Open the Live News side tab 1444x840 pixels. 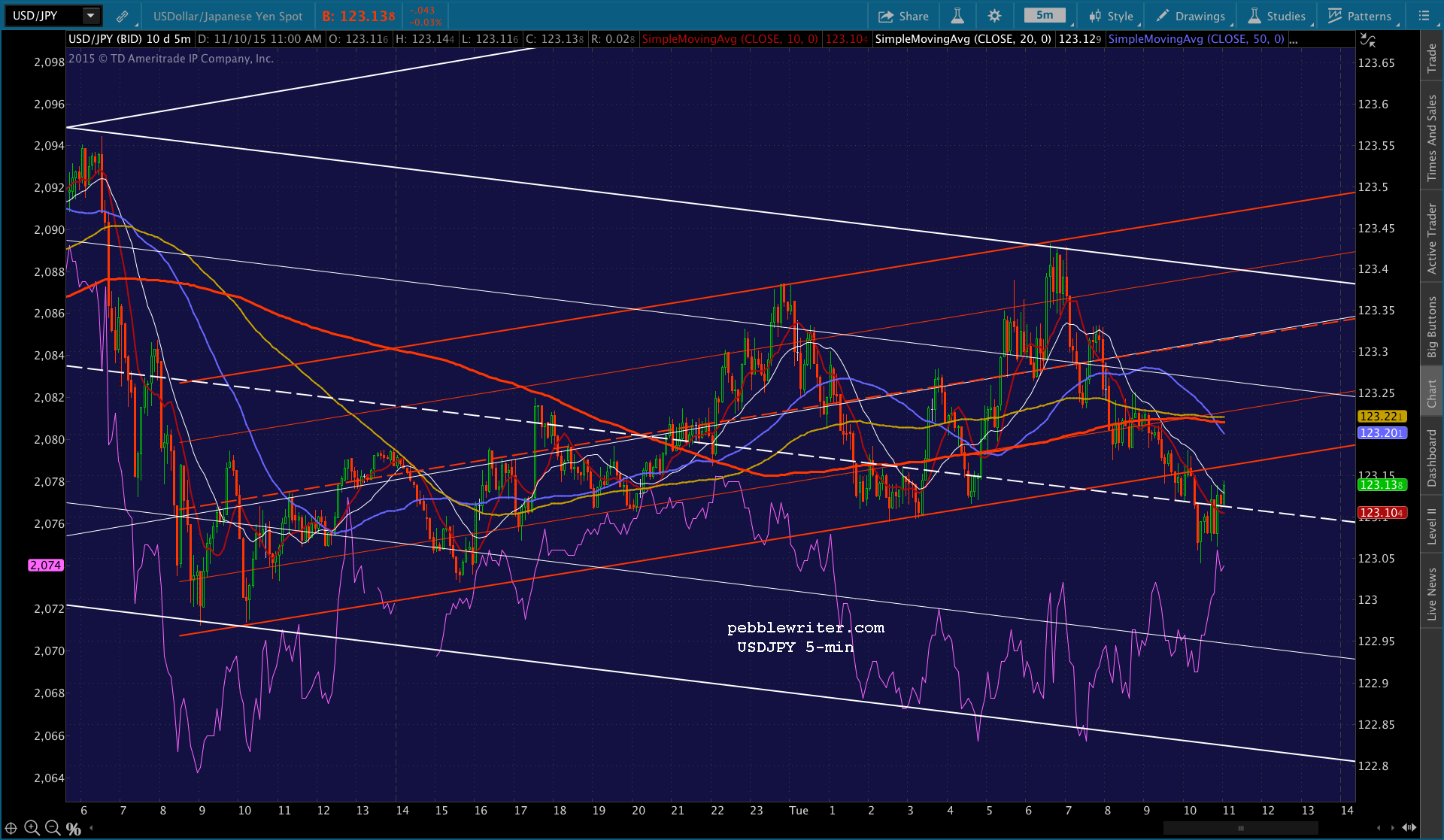click(1432, 594)
